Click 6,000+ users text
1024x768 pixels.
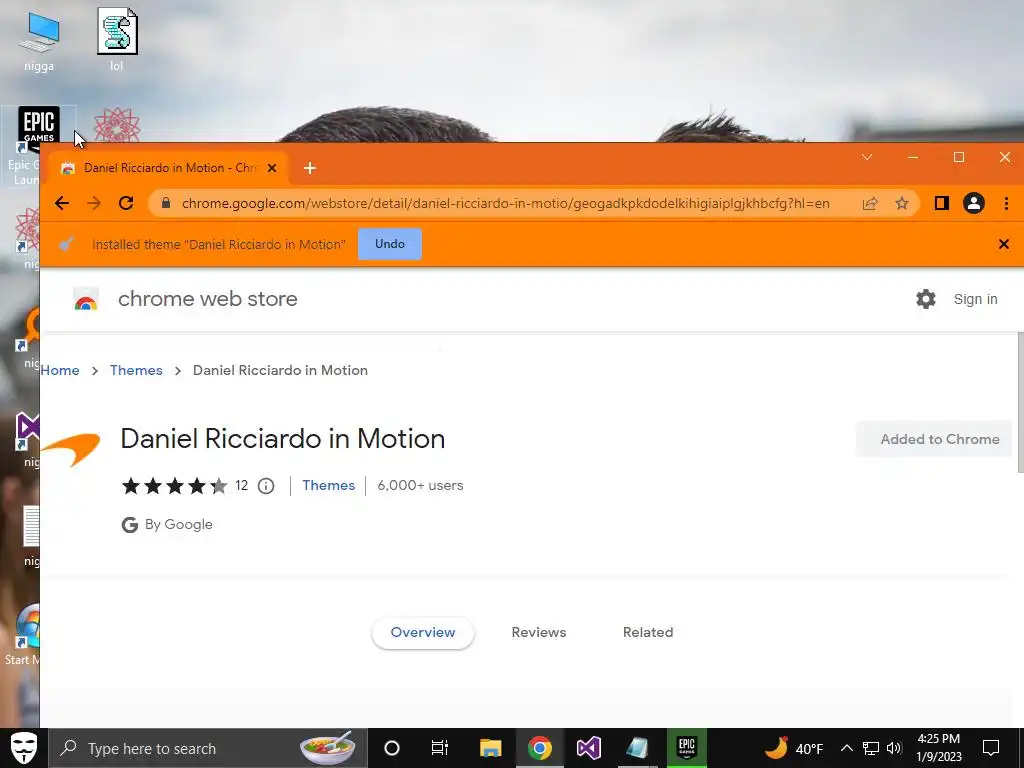click(x=420, y=485)
